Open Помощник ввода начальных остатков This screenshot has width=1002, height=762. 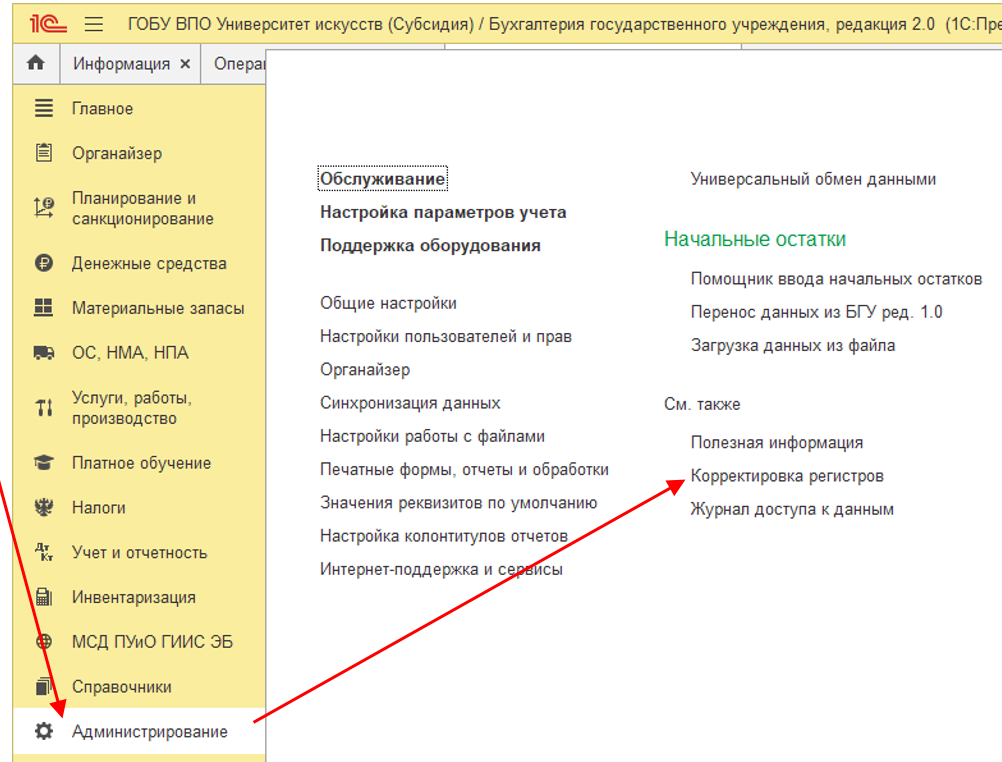[836, 279]
